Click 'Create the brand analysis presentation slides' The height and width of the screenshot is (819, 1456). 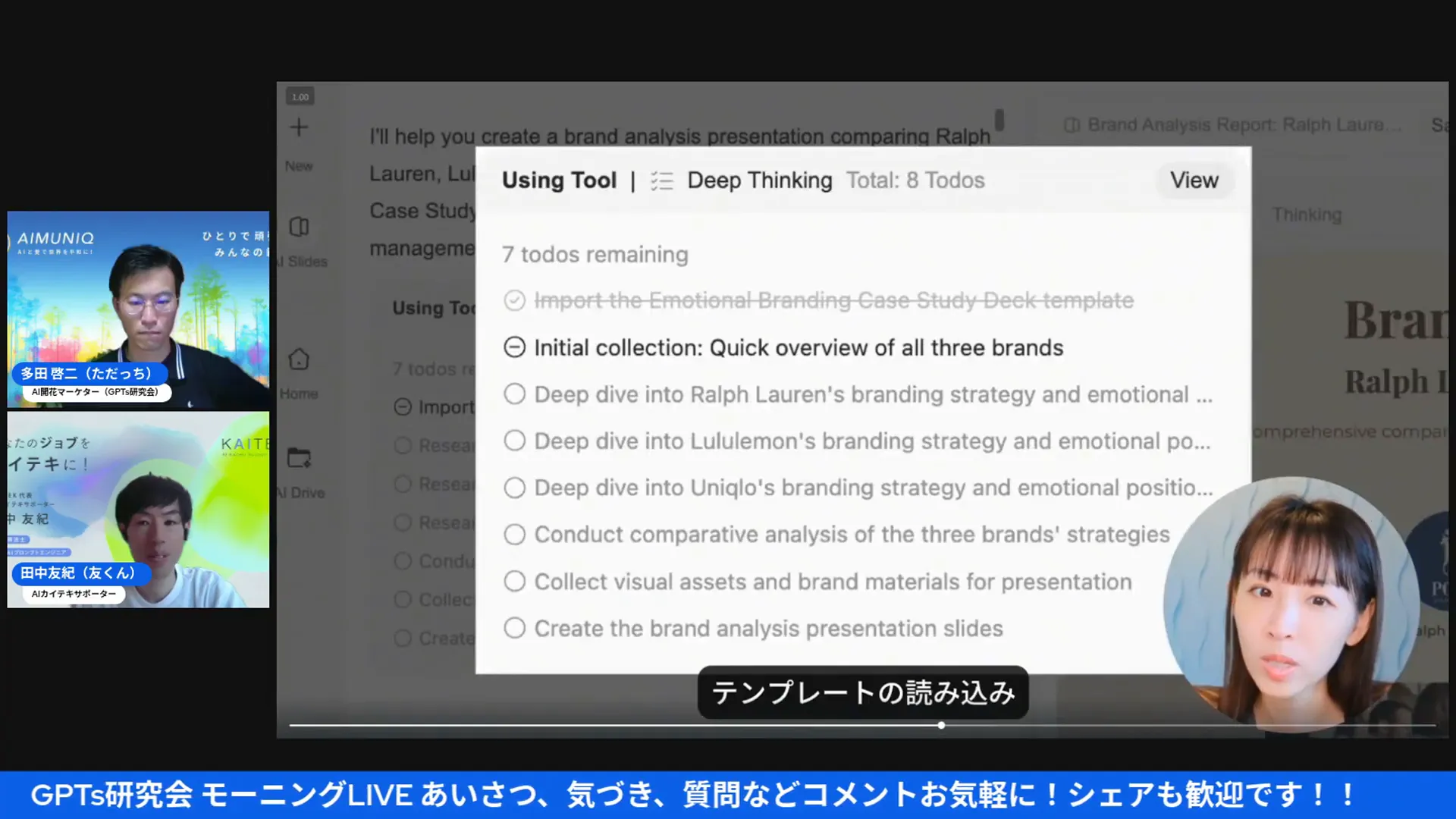pos(768,629)
